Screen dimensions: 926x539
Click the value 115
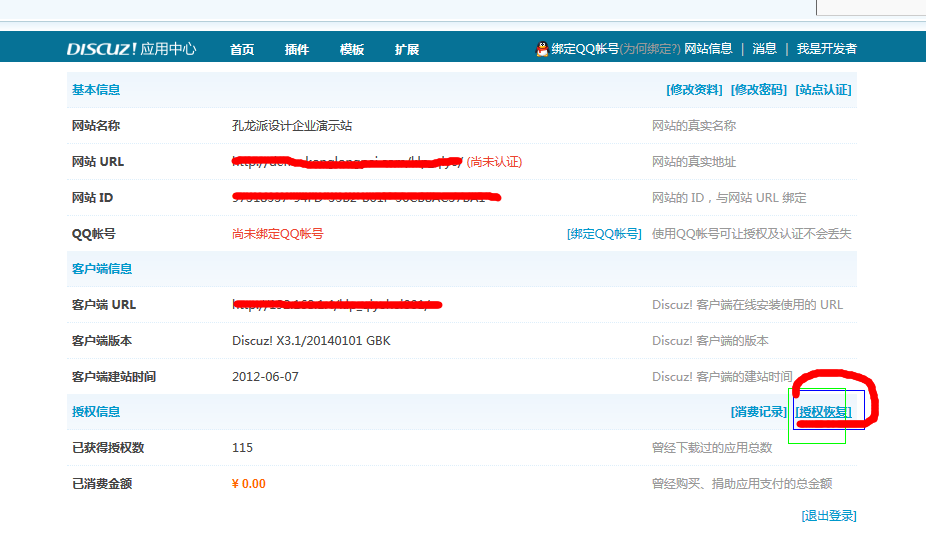coord(242,447)
